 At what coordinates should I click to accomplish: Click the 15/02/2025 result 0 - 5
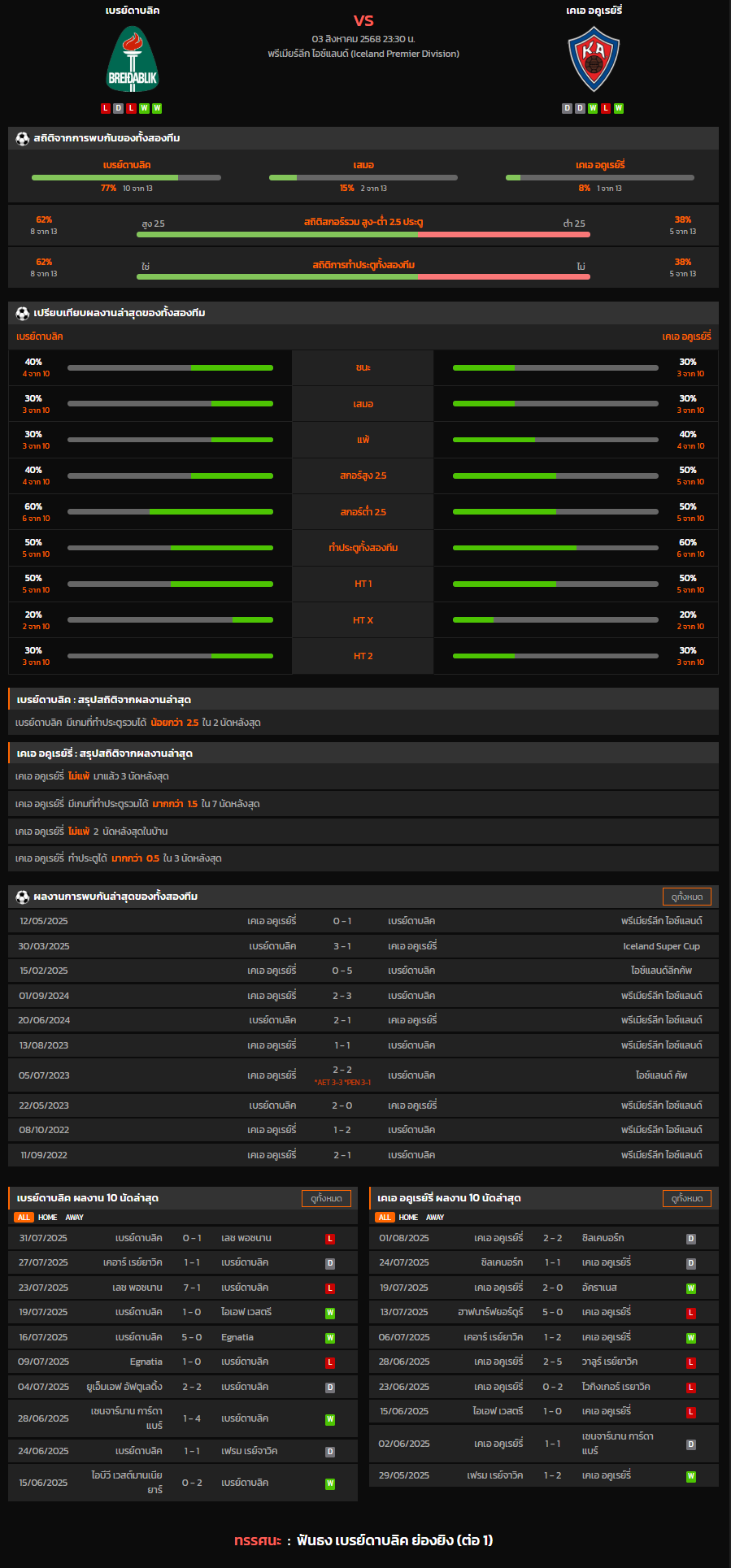[x=342, y=971]
